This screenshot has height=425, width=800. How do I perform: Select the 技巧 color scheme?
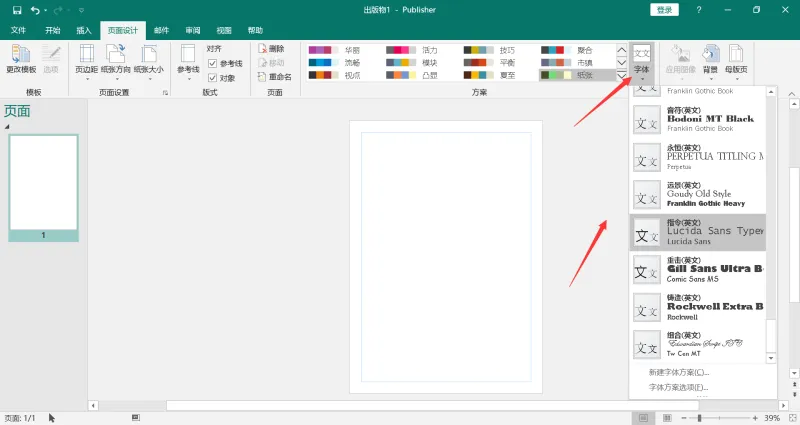[x=490, y=50]
